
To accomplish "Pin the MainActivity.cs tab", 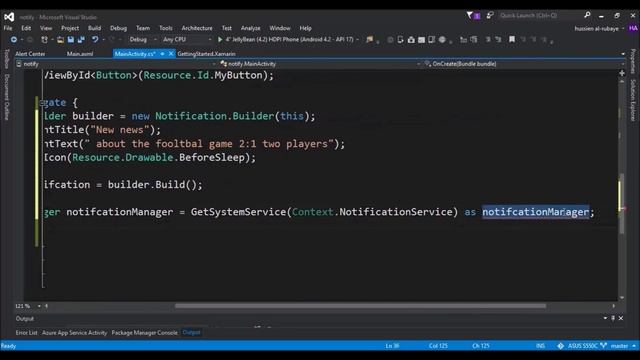I will point(162,54).
